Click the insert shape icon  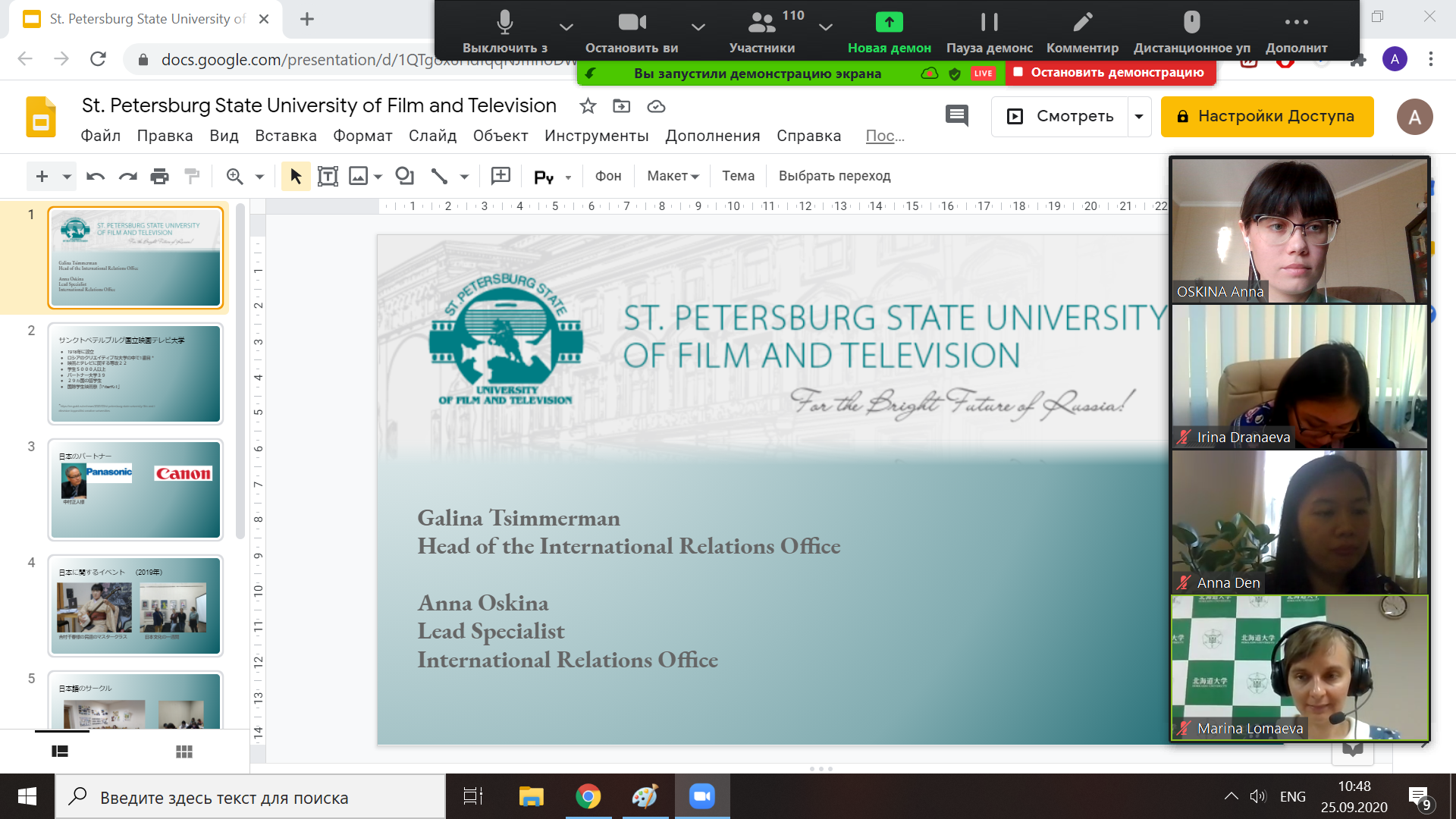click(x=405, y=177)
